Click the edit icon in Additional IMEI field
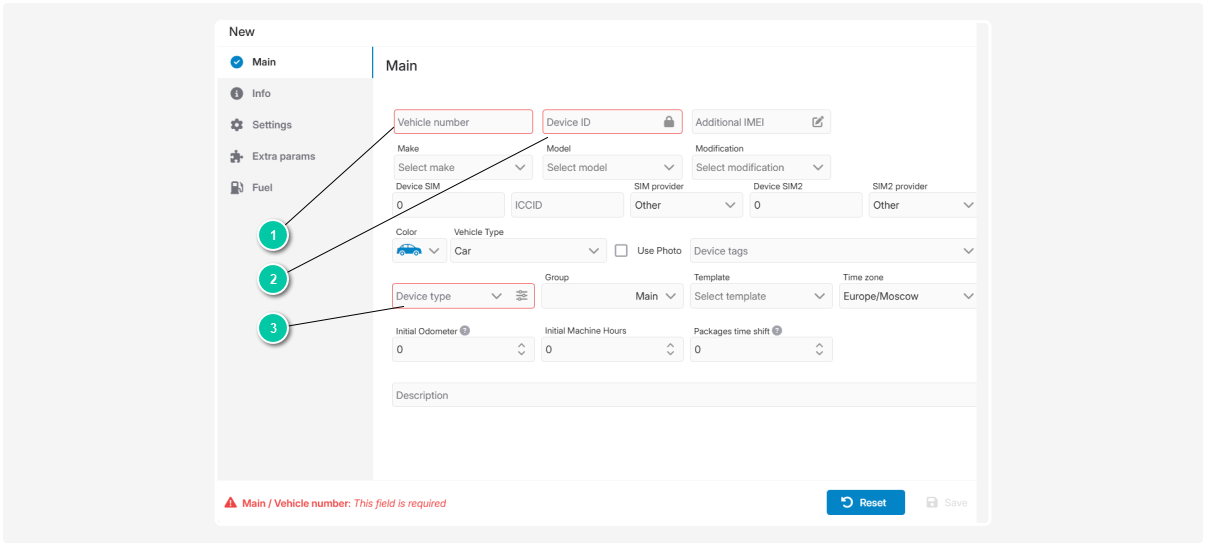 click(817, 122)
